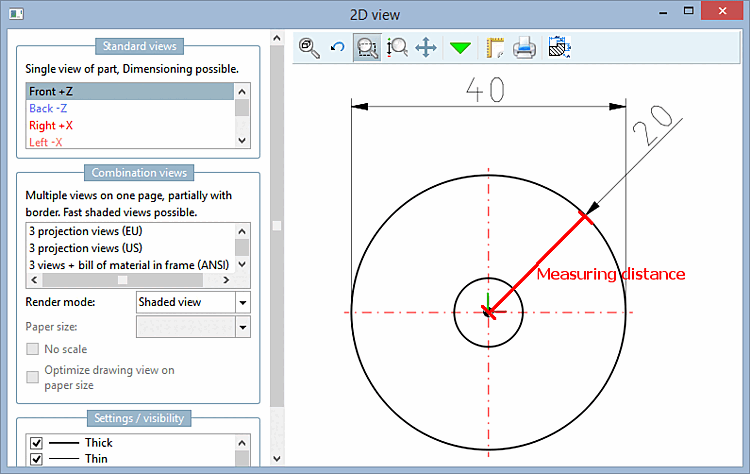The width and height of the screenshot is (750, 474).
Task: Select the dynamic zoom in/out tool
Action: (397, 48)
